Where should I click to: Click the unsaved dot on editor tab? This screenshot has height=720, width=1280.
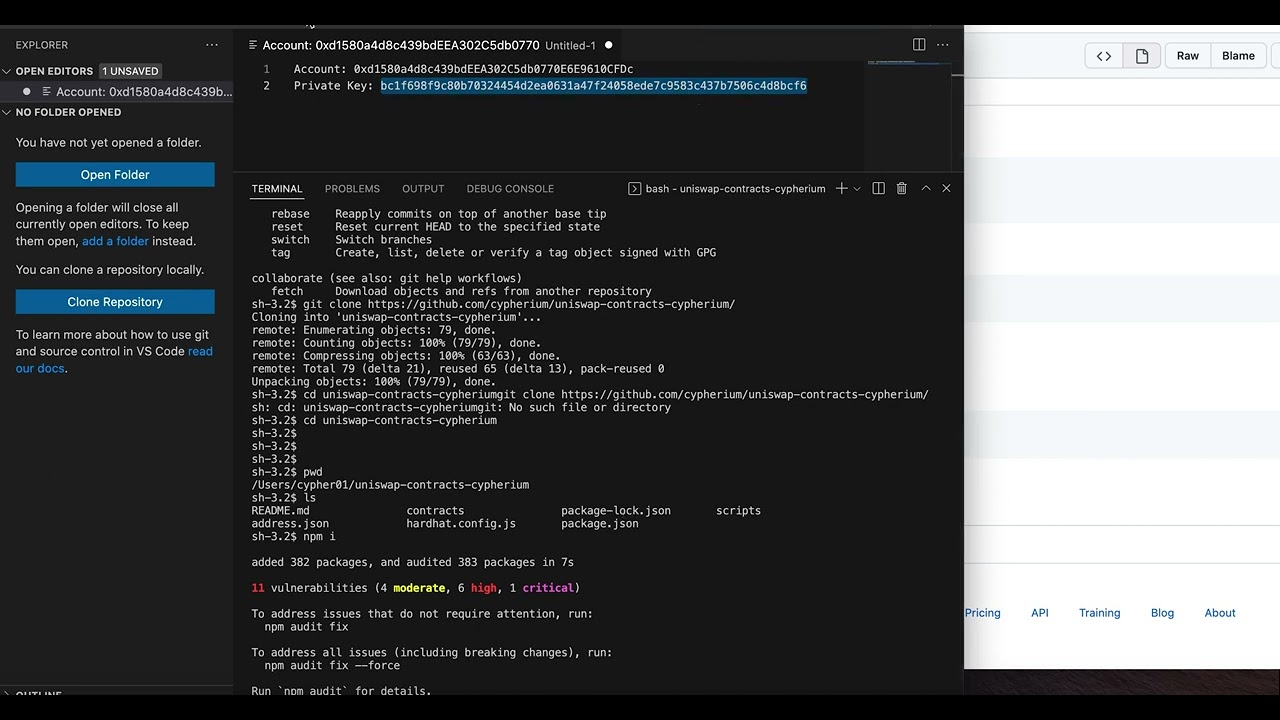tap(608, 45)
